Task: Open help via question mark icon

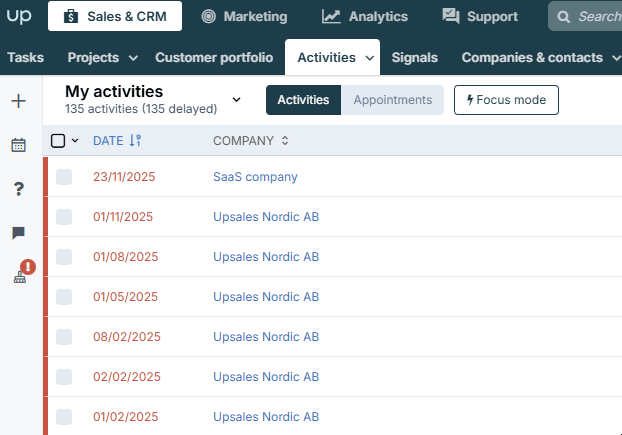Action: tap(18, 189)
